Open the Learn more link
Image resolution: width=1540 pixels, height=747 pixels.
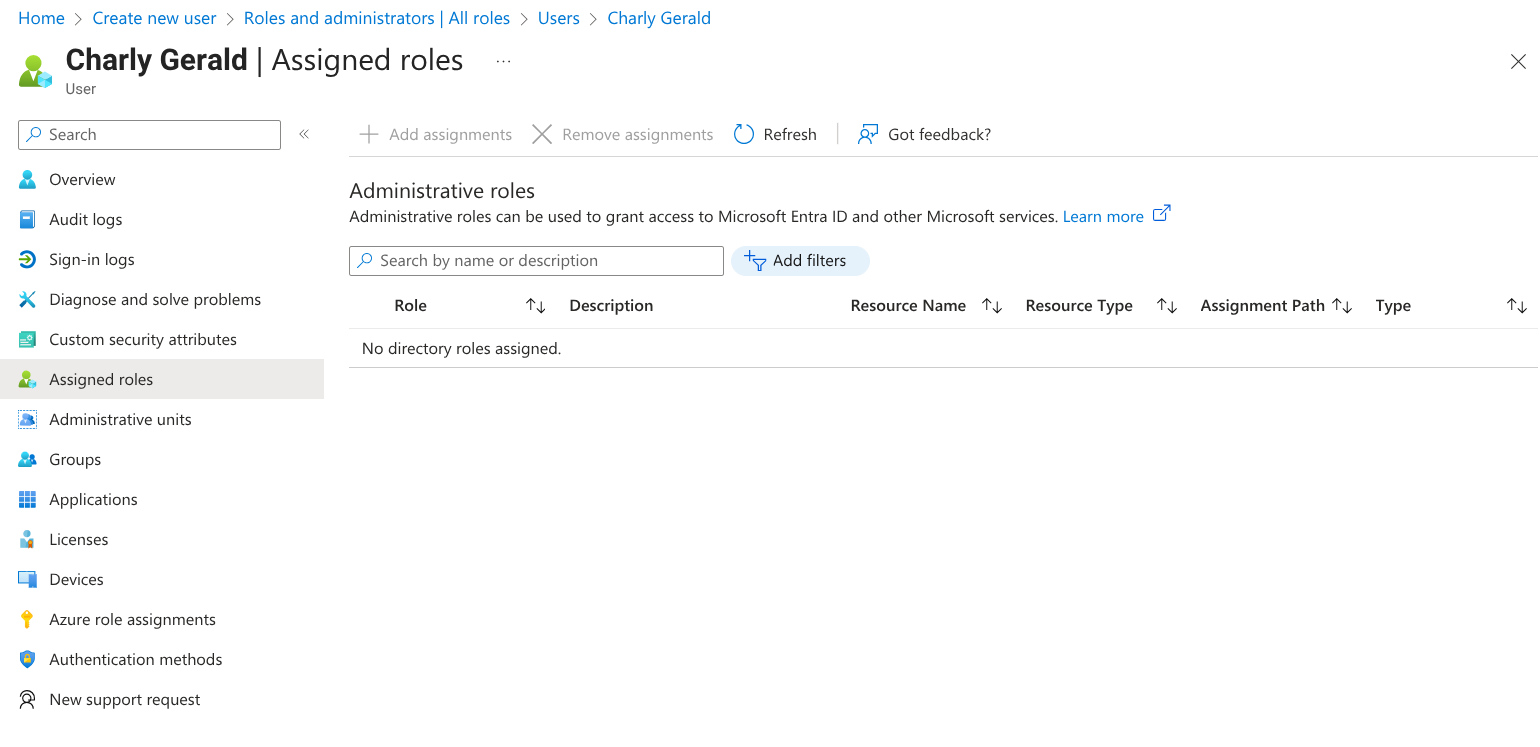[1103, 216]
